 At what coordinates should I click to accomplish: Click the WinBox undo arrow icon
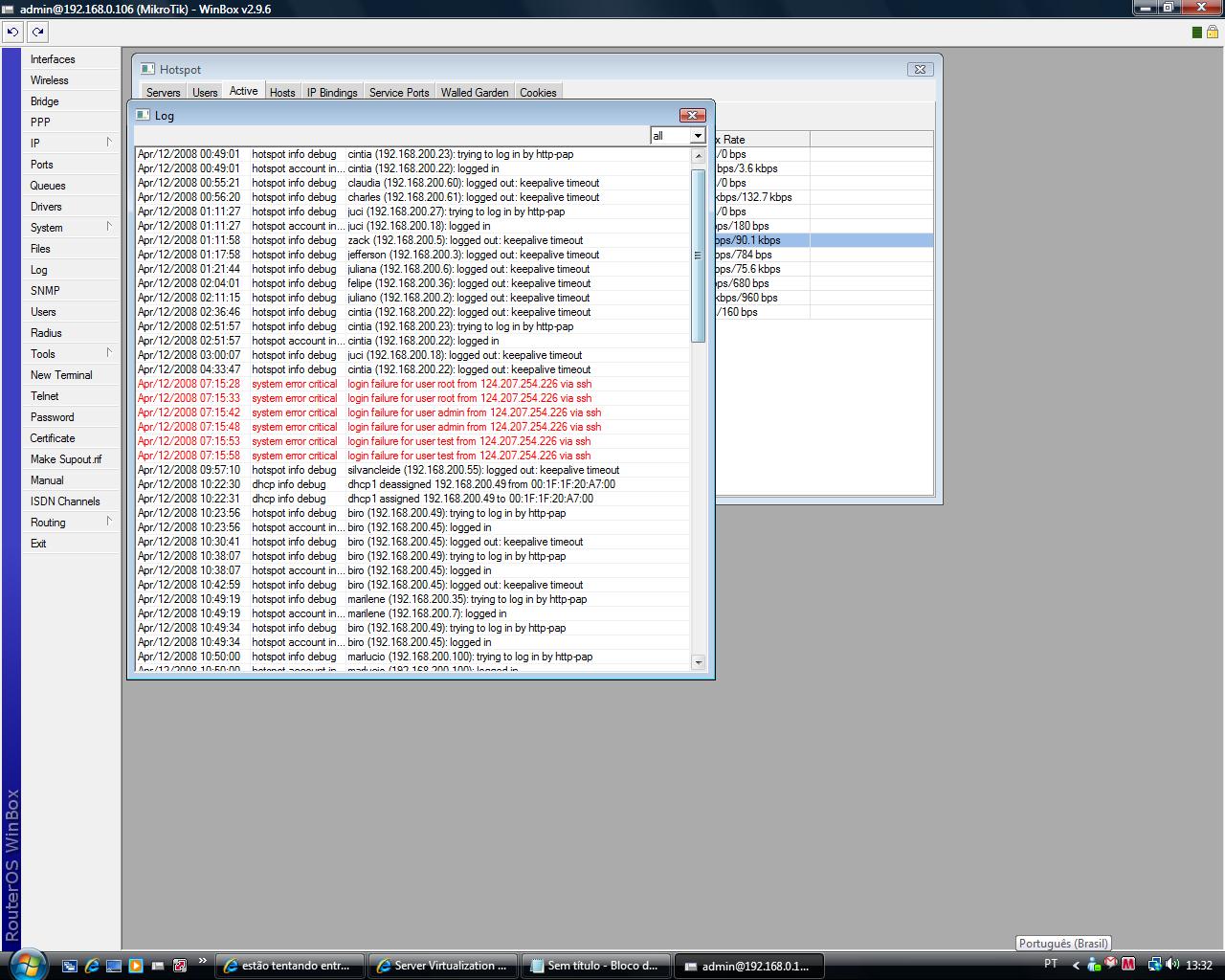pyautogui.click(x=12, y=32)
